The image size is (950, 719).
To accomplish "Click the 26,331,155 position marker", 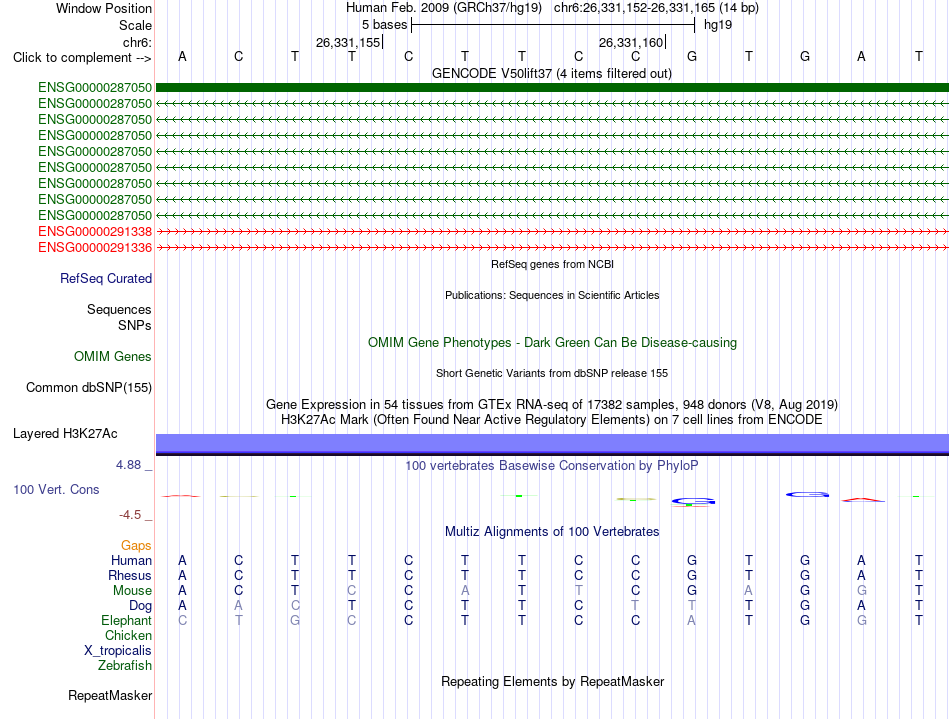I will tap(348, 42).
